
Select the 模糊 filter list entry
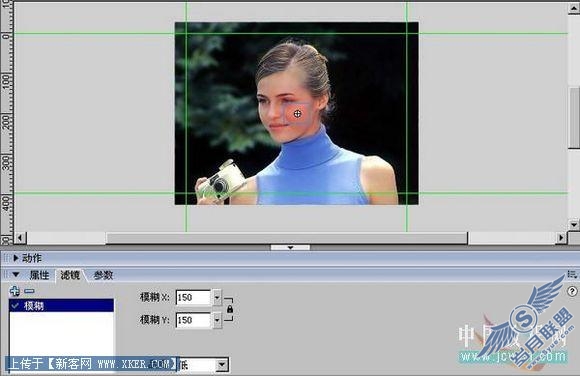point(61,306)
